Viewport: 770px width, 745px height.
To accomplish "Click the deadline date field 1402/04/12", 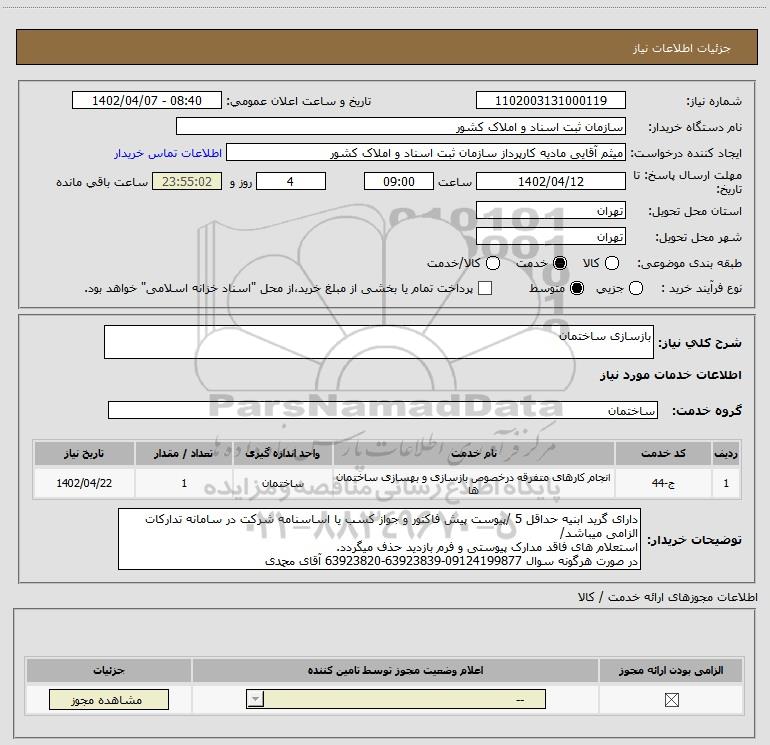I will click(x=550, y=181).
